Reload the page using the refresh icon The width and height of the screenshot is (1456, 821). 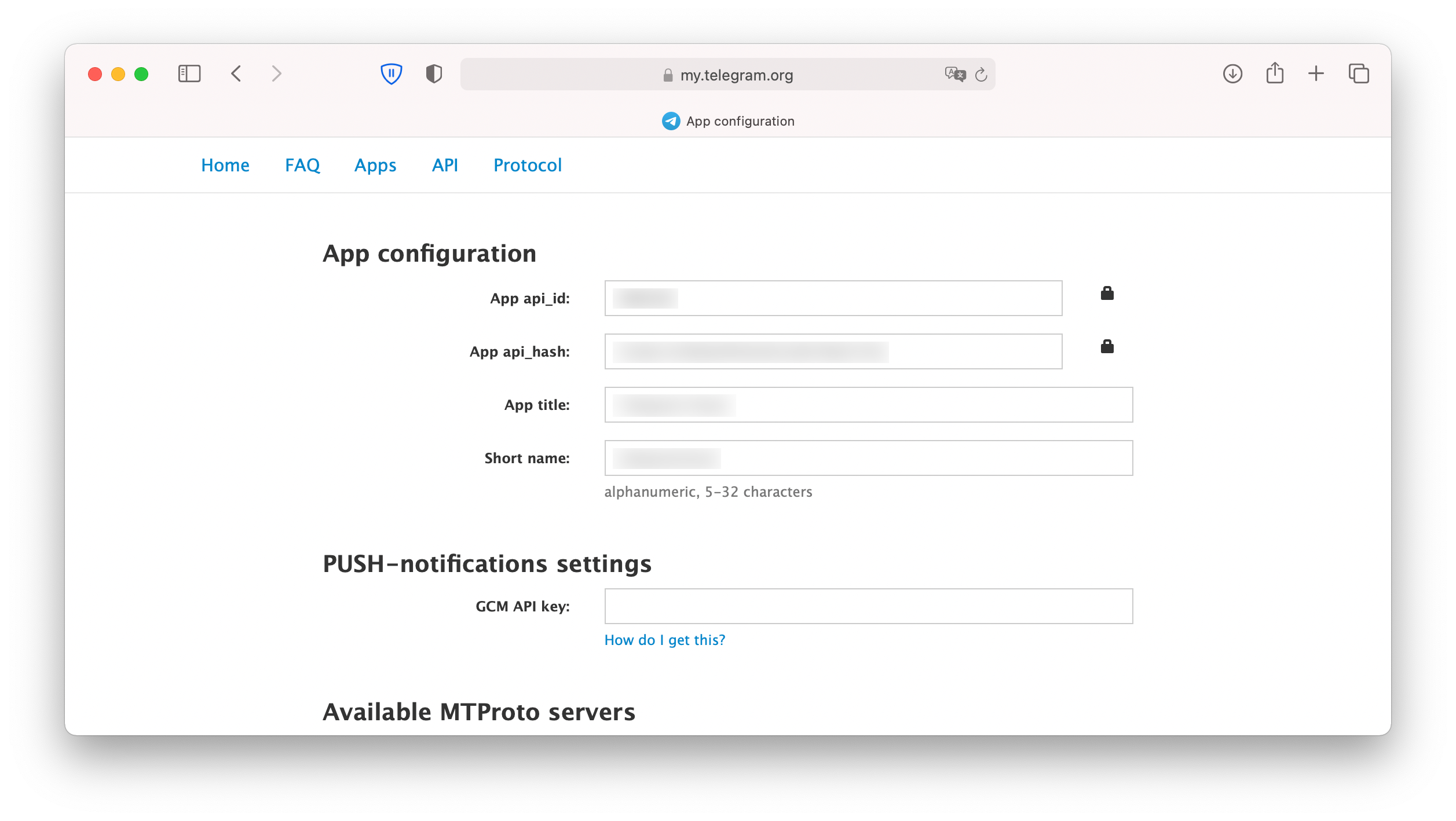980,74
